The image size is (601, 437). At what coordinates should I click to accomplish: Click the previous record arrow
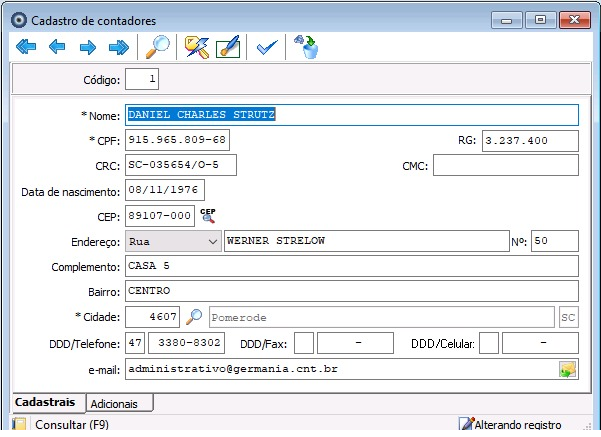(x=57, y=47)
